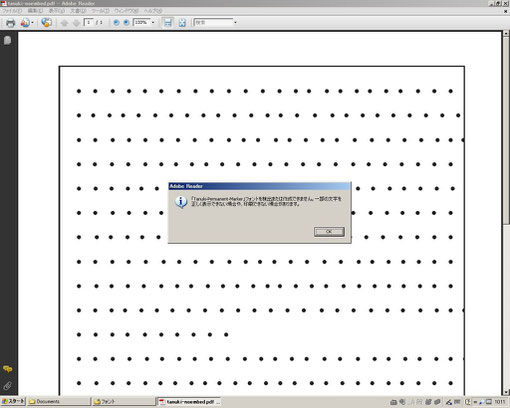Open the Attachments paperclip icon in sidebar
Viewport: 510px width, 408px height.
[7, 386]
